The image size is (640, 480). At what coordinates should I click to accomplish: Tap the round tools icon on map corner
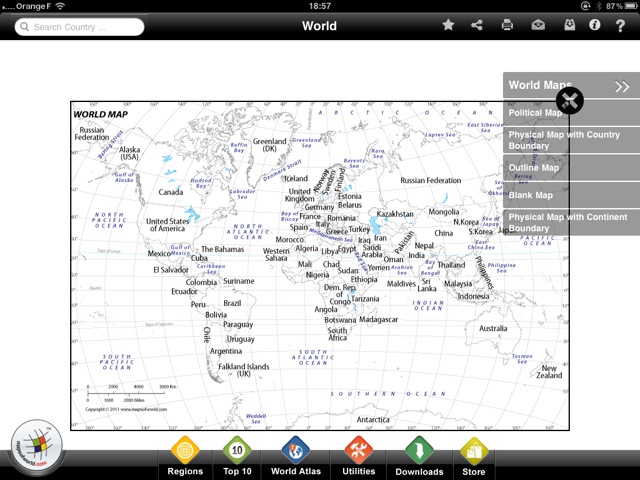(x=568, y=101)
